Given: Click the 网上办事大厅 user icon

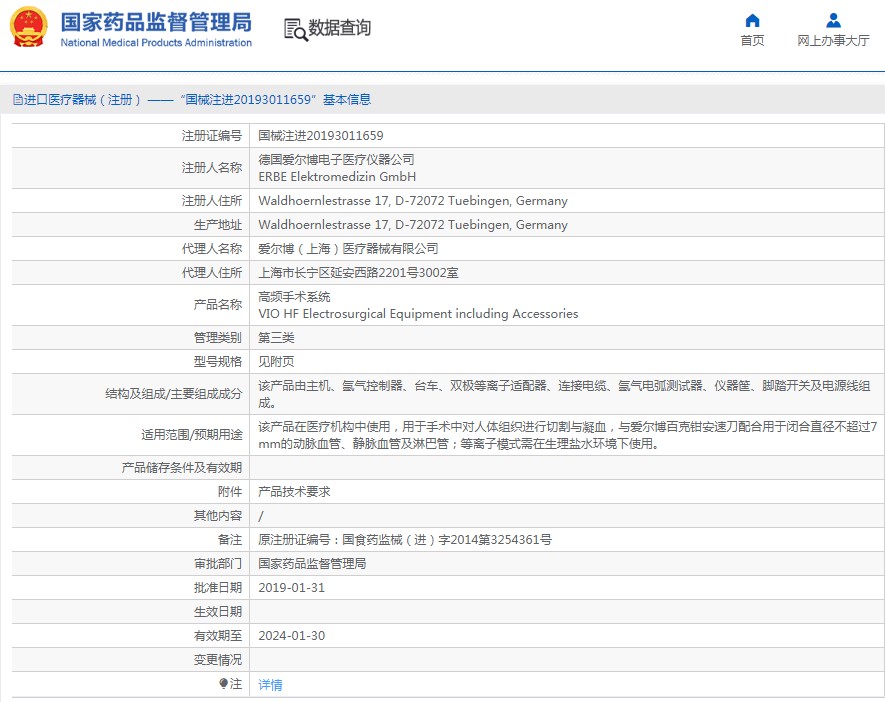Looking at the screenshot, I should [833, 21].
